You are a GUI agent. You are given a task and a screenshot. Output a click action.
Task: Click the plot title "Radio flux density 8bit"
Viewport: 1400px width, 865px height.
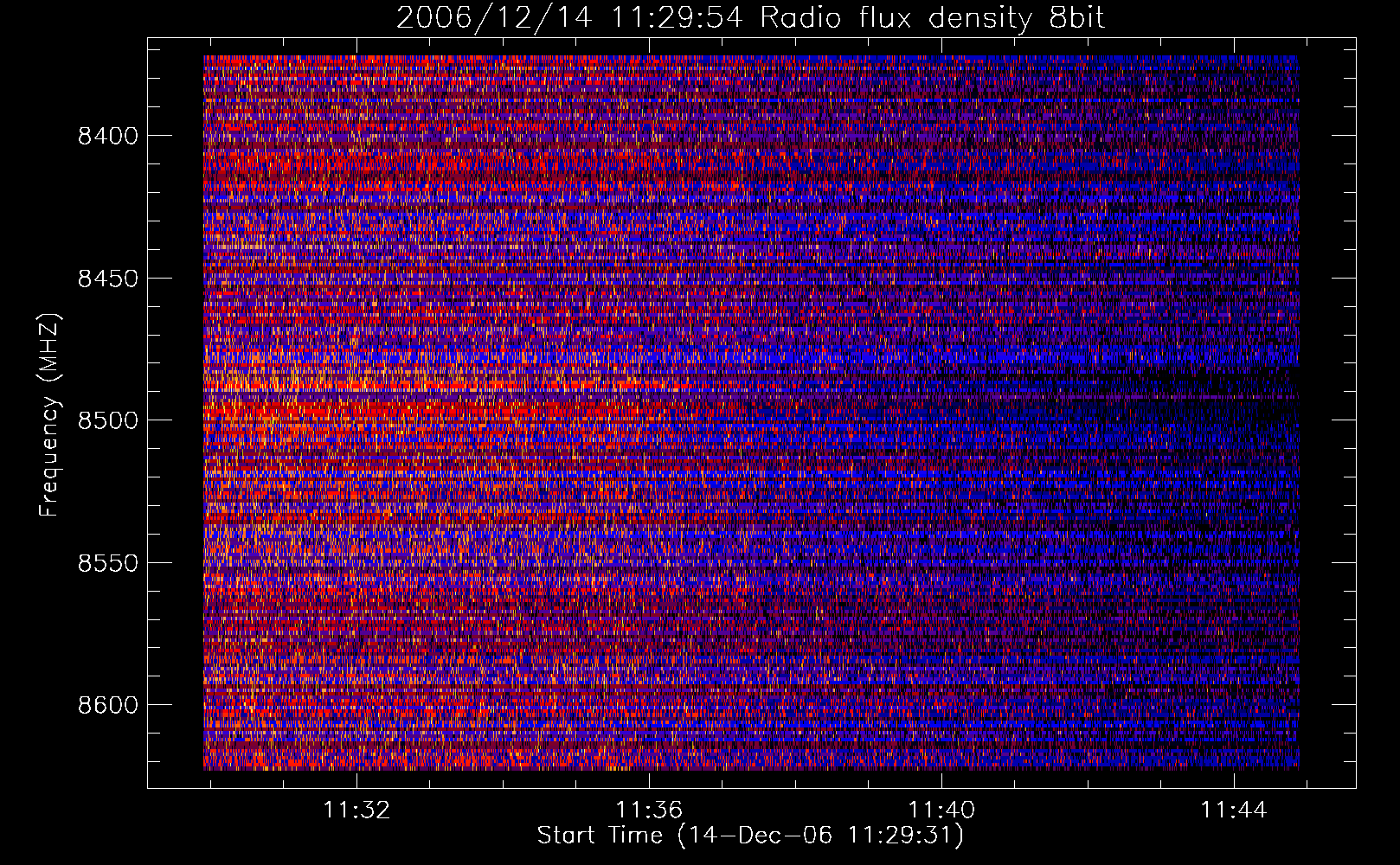click(933, 18)
